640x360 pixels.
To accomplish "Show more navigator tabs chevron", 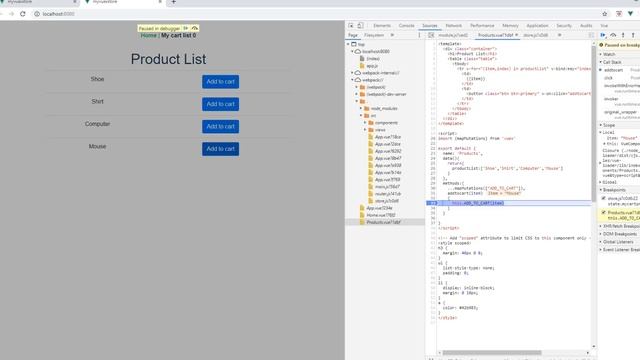I will 392,36.
